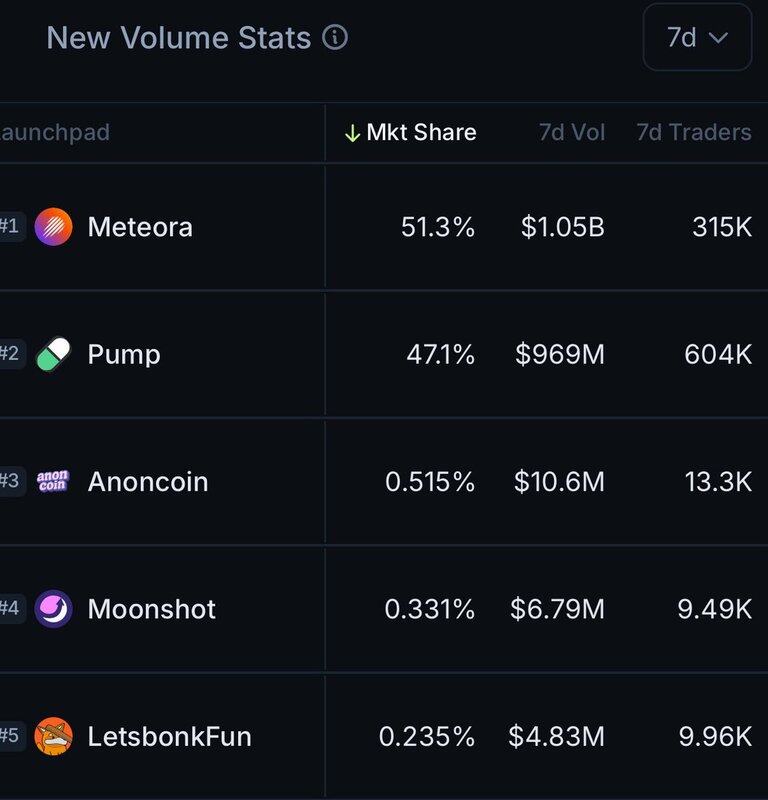Click the Moonshot moon logo icon
This screenshot has width=768, height=800.
(x=54, y=609)
